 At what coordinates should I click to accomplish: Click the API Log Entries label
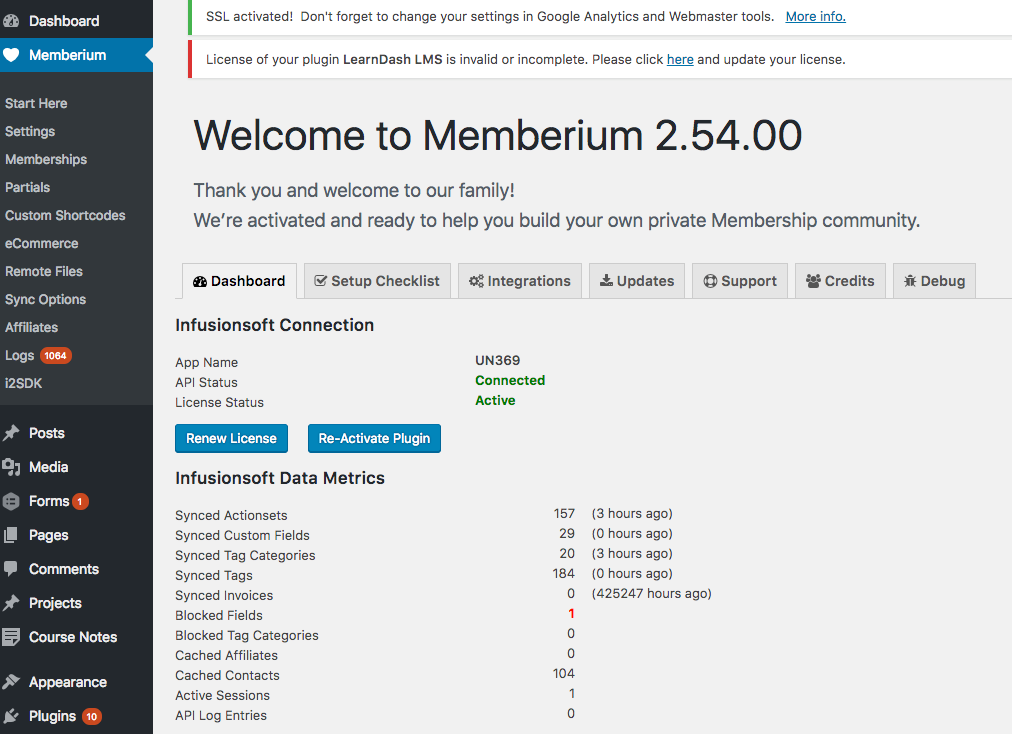coord(221,715)
